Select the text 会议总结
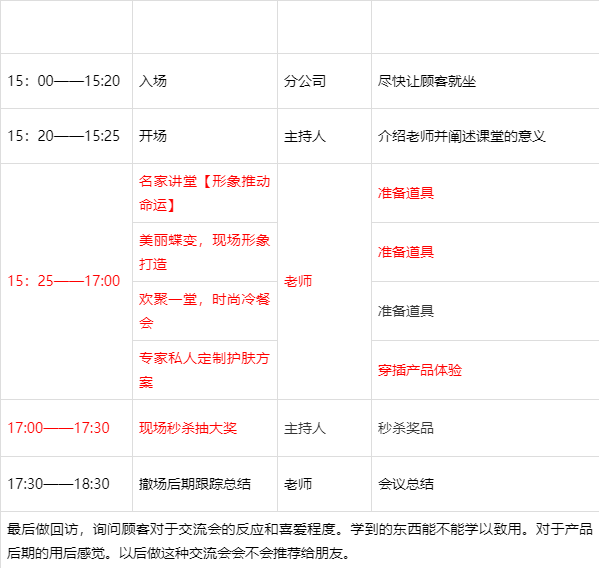The width and height of the screenshot is (599, 568). tap(406, 484)
